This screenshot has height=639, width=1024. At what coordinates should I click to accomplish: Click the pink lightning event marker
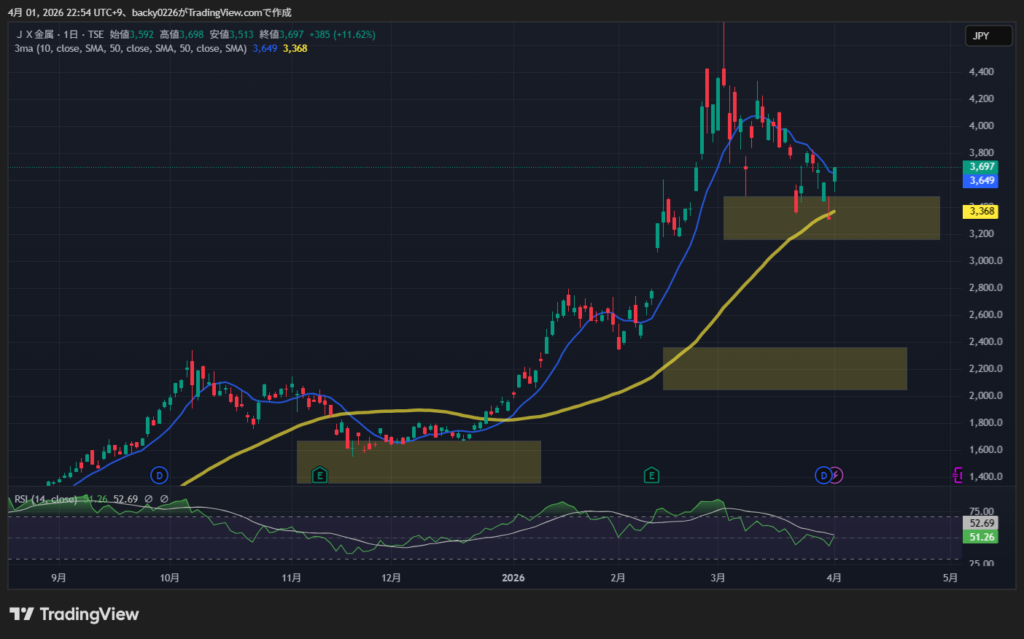[x=836, y=474]
